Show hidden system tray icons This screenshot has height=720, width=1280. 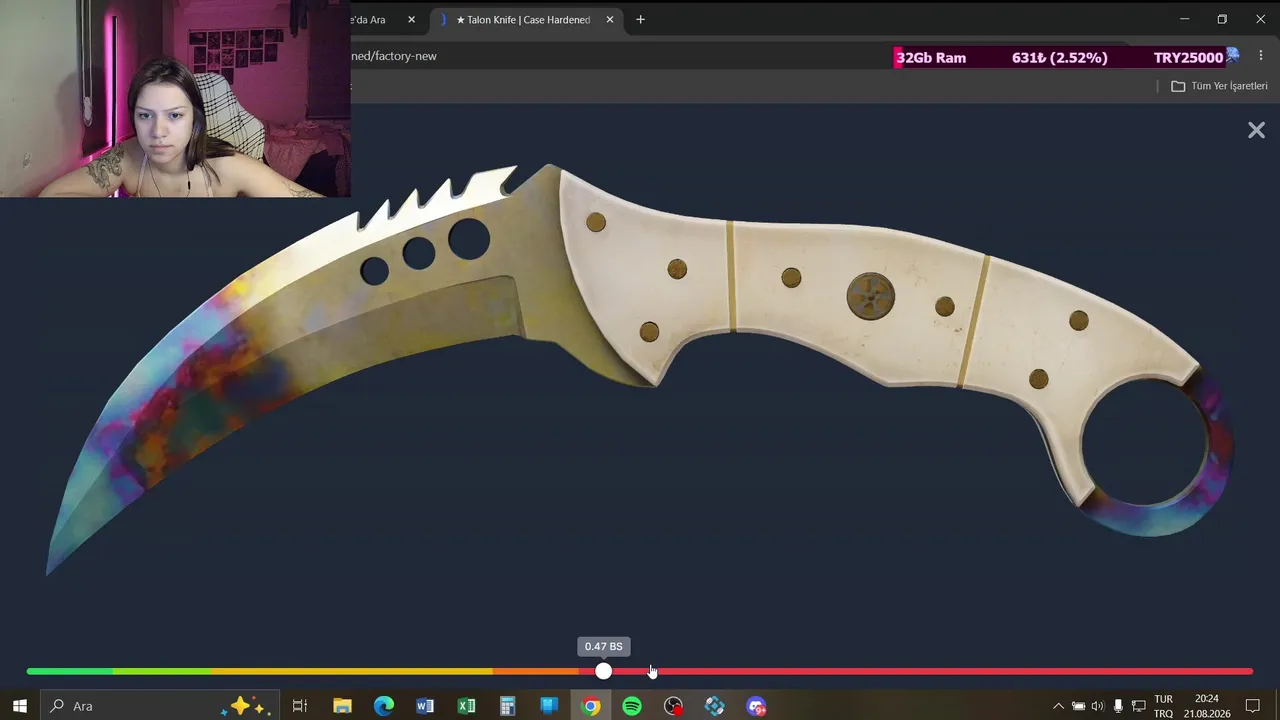click(x=1058, y=706)
